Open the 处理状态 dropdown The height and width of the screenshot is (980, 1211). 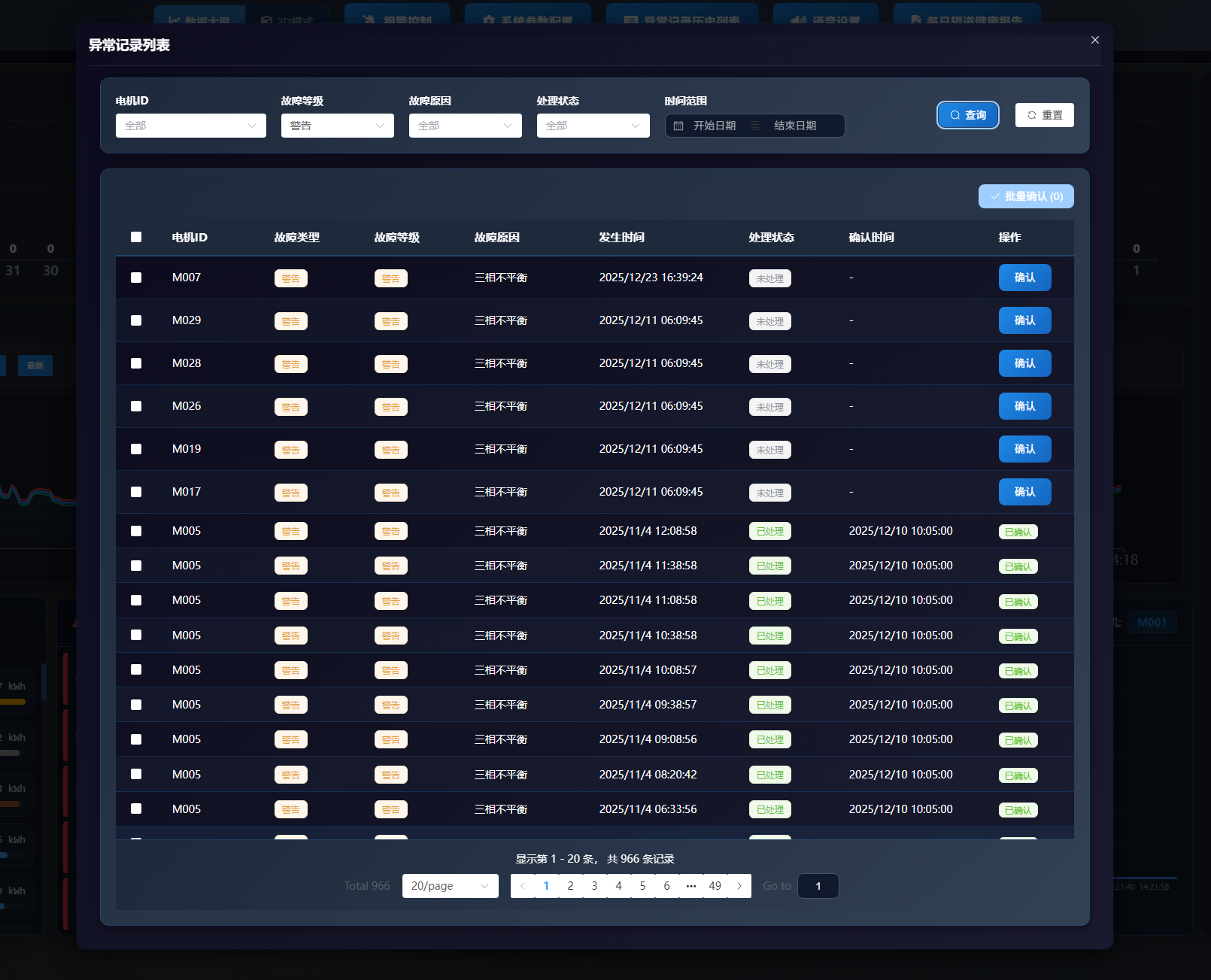[x=593, y=126]
